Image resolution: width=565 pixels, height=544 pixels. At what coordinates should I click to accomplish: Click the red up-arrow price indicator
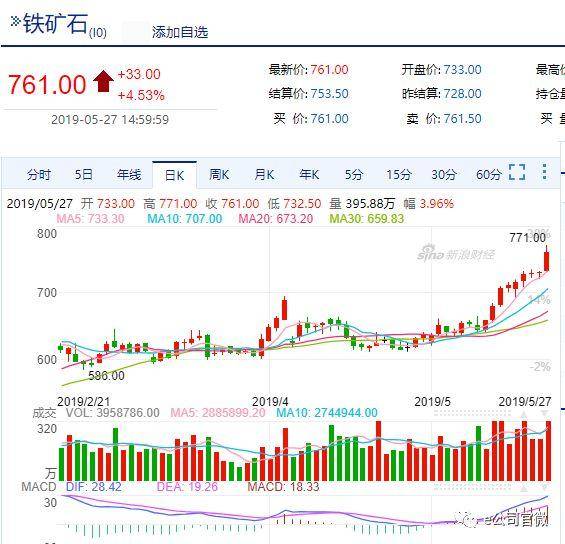tap(103, 81)
